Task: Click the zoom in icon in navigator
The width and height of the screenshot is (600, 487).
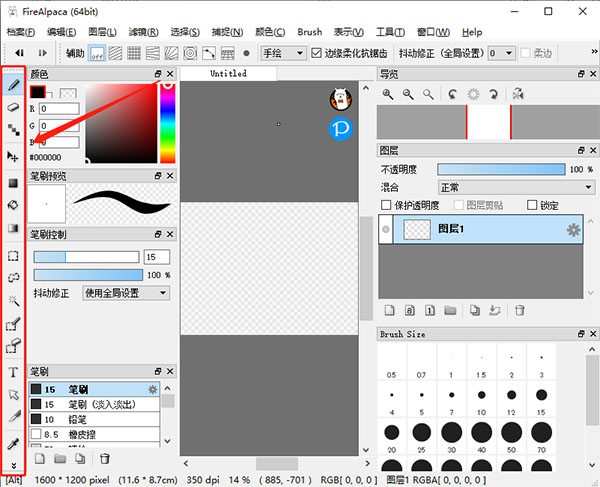Action: tap(388, 94)
